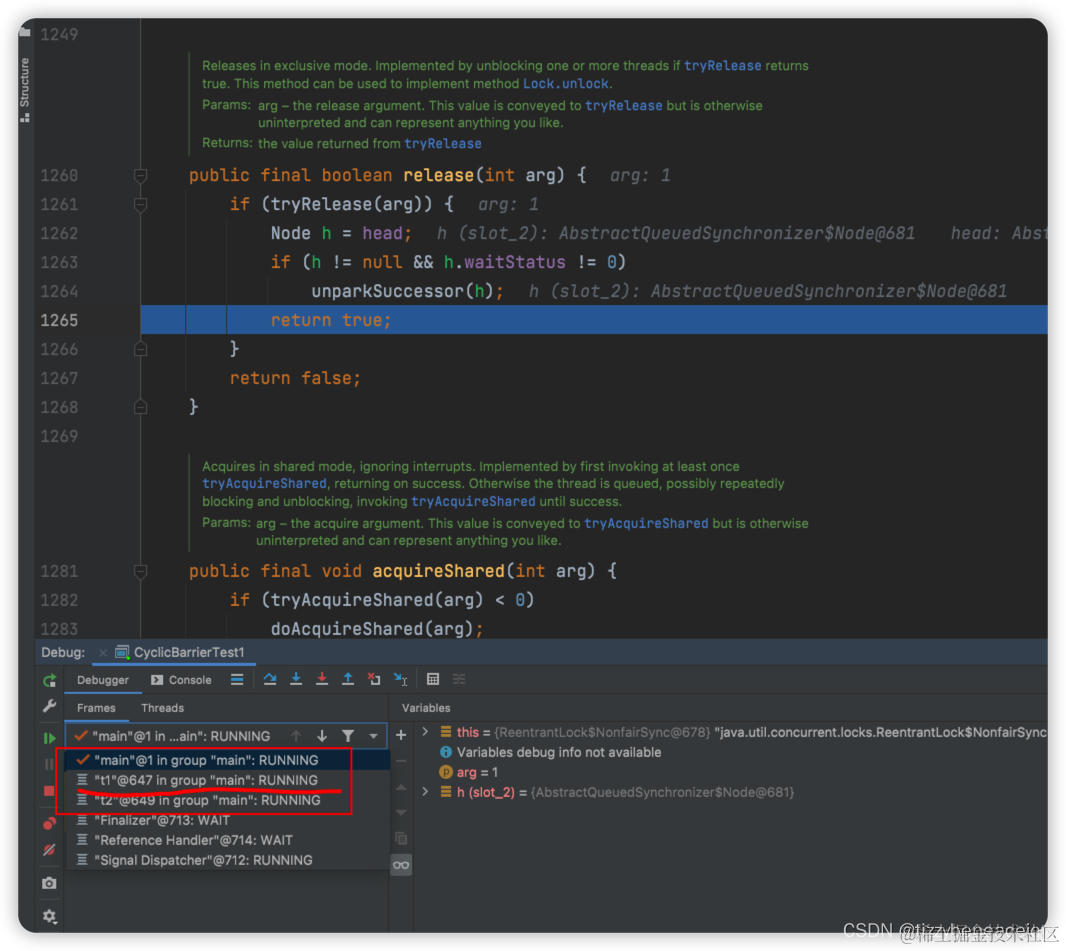Select next frame down arrow
This screenshot has width=1066, height=951.
tap(322, 736)
